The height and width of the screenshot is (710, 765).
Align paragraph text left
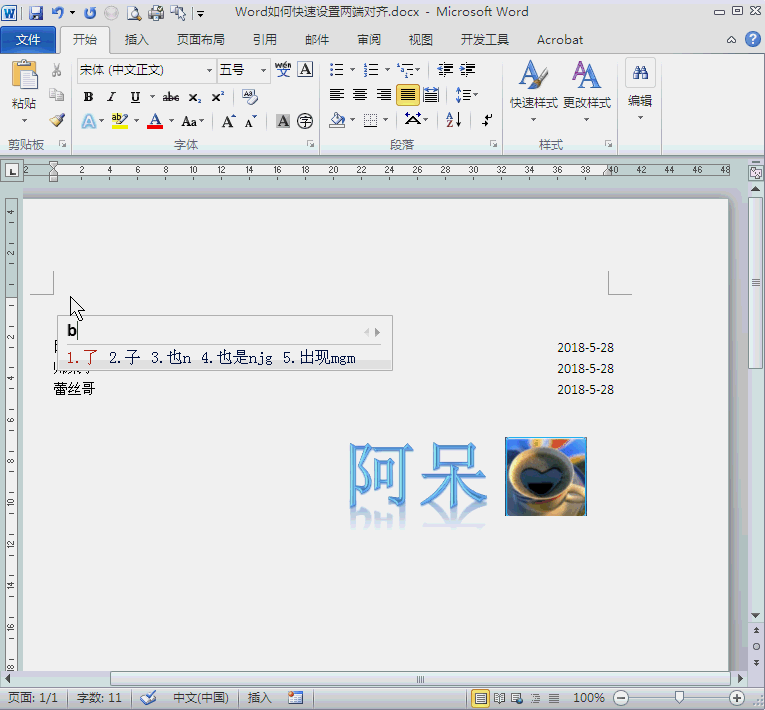click(337, 94)
